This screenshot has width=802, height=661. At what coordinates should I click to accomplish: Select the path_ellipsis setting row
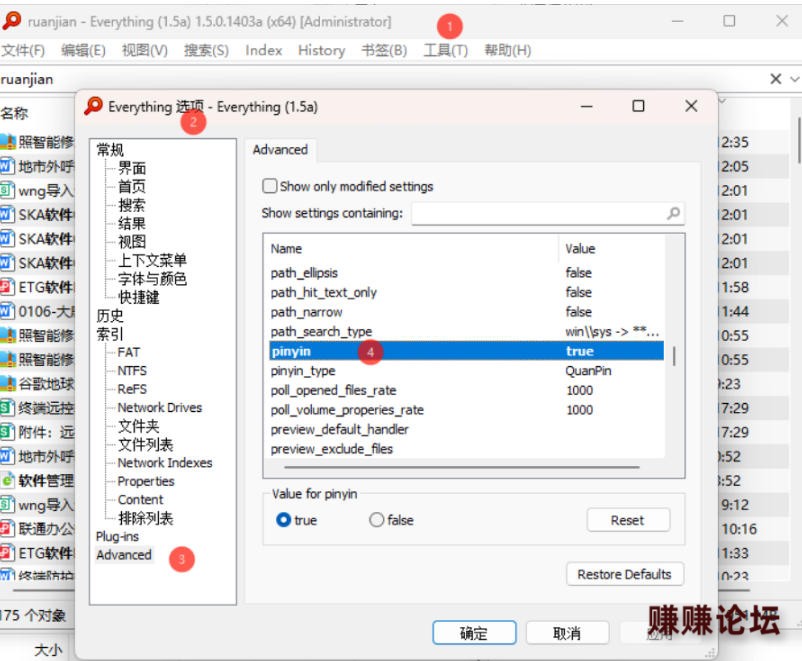click(x=466, y=273)
